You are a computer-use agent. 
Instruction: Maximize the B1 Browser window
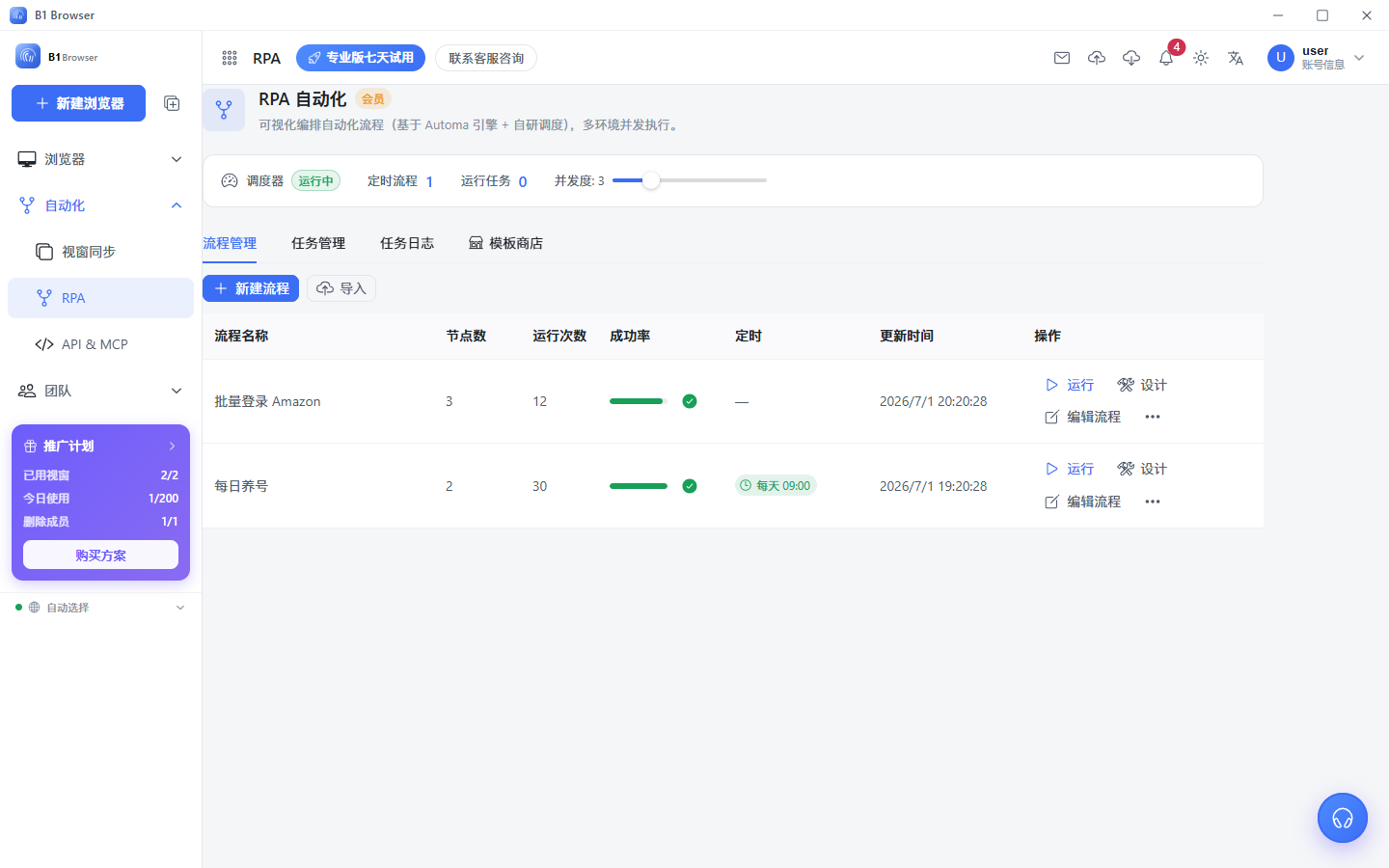click(1322, 15)
